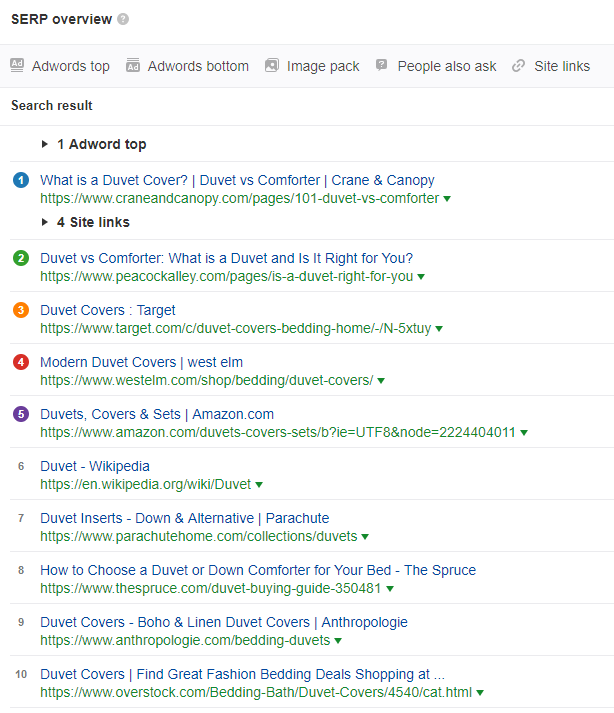Click the amazon.com duvets-covers-sets URL link
This screenshot has height=713, width=614.
click(278, 432)
